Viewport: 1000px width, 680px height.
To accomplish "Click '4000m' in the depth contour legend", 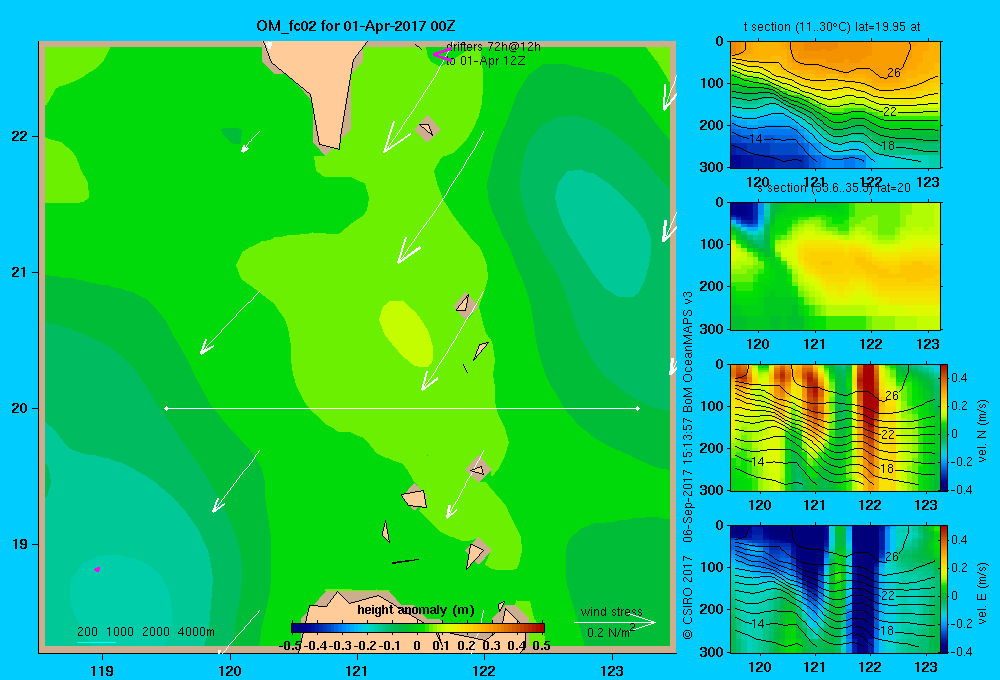I will pos(196,632).
